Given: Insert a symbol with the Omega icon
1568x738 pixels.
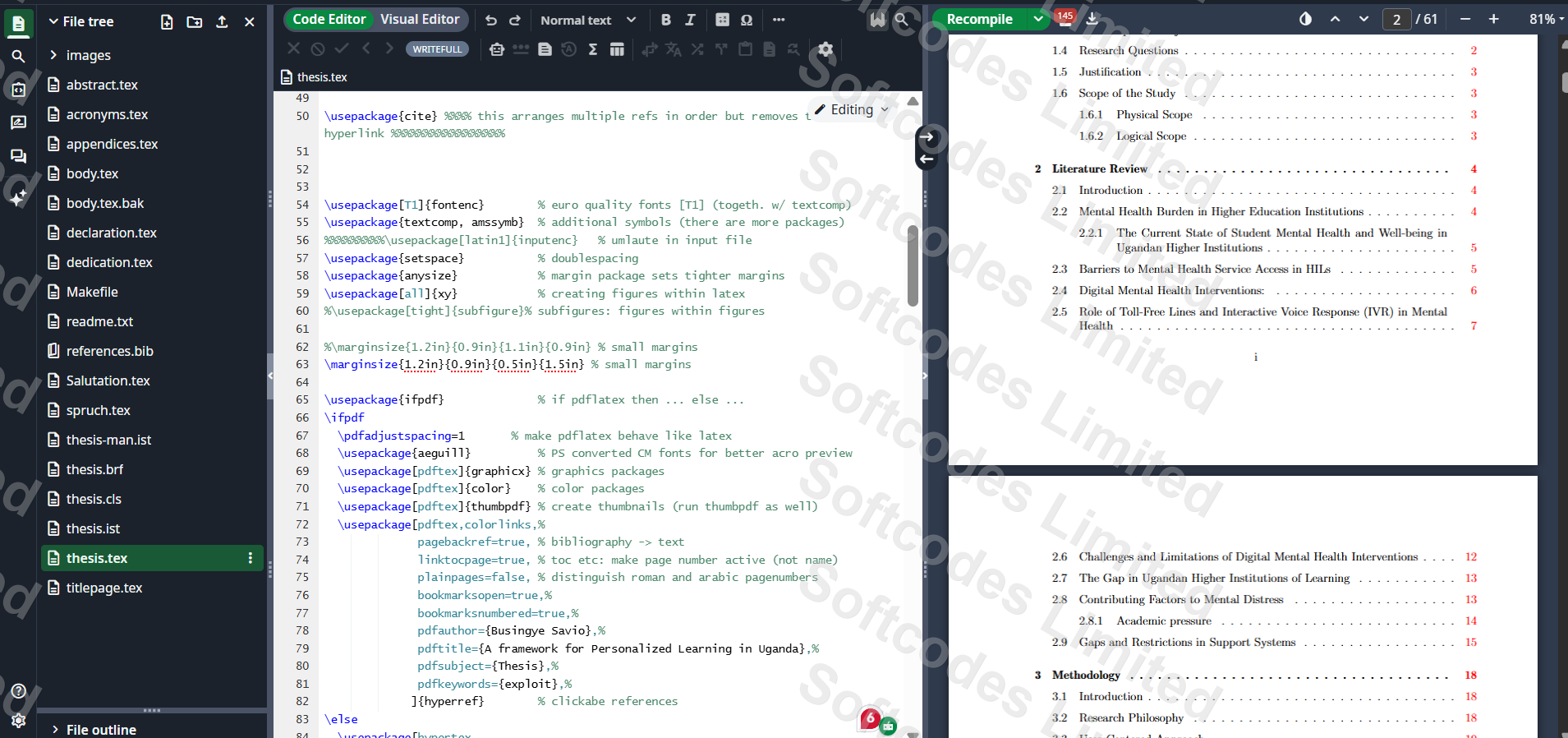Looking at the screenshot, I should 747,20.
